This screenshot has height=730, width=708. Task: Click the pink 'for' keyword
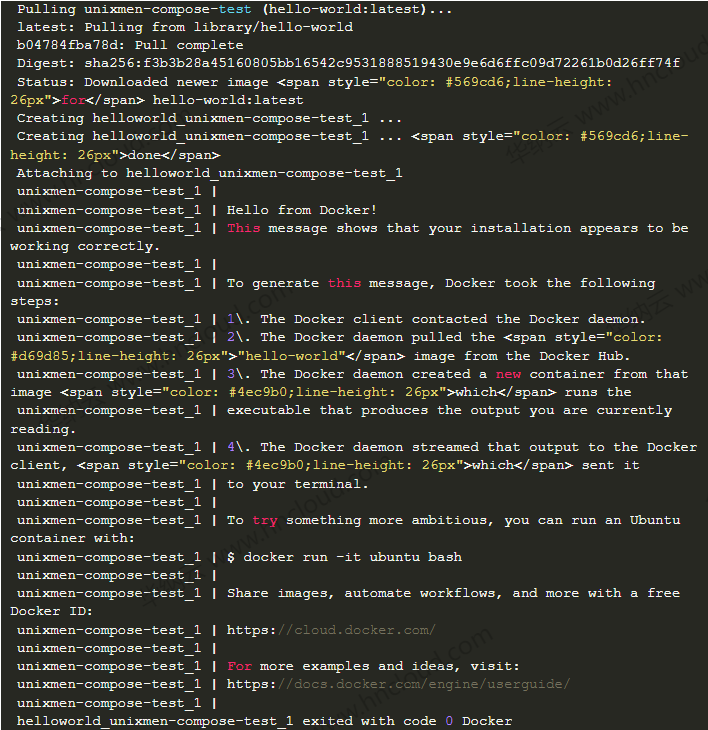point(73,101)
